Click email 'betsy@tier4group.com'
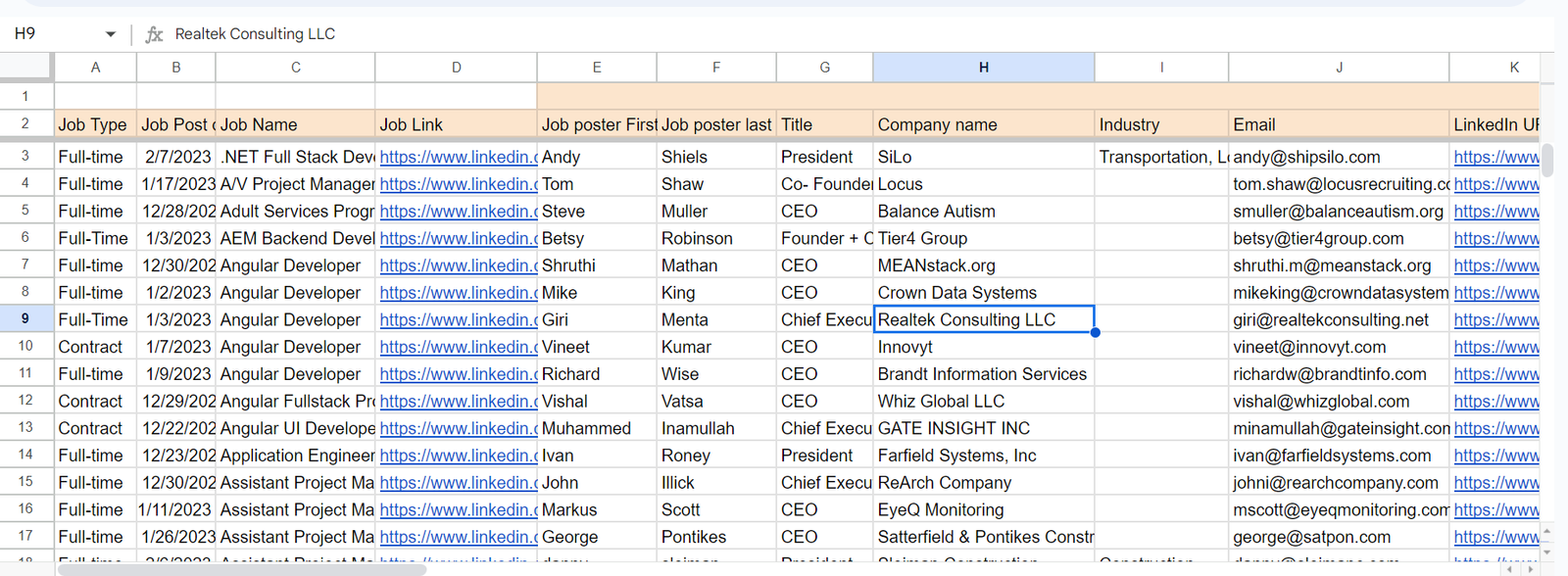The width and height of the screenshot is (1568, 576). 1339,238
